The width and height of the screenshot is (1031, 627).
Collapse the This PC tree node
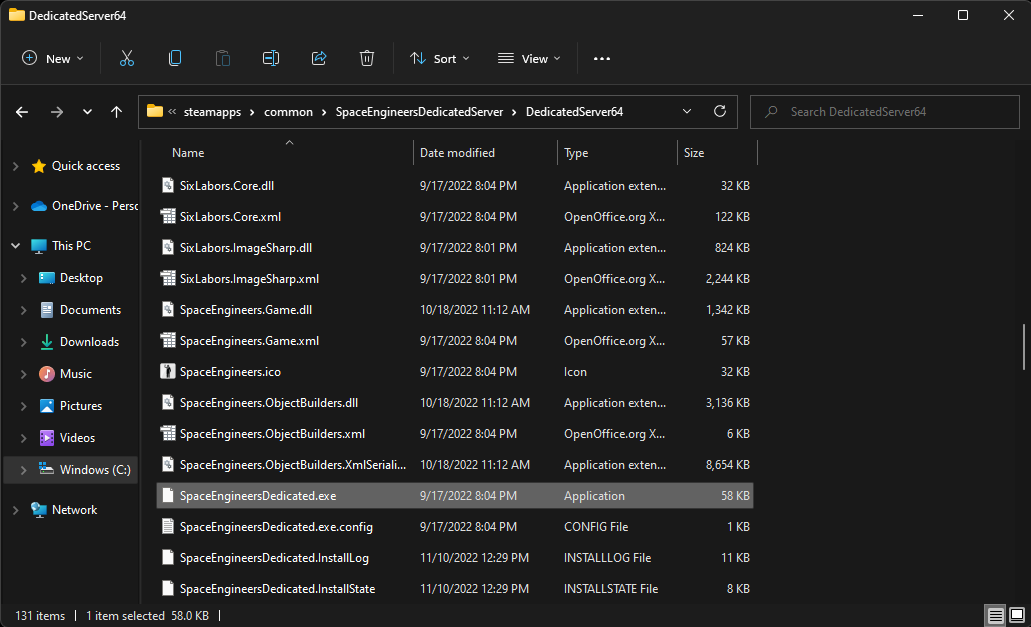pyautogui.click(x=16, y=246)
